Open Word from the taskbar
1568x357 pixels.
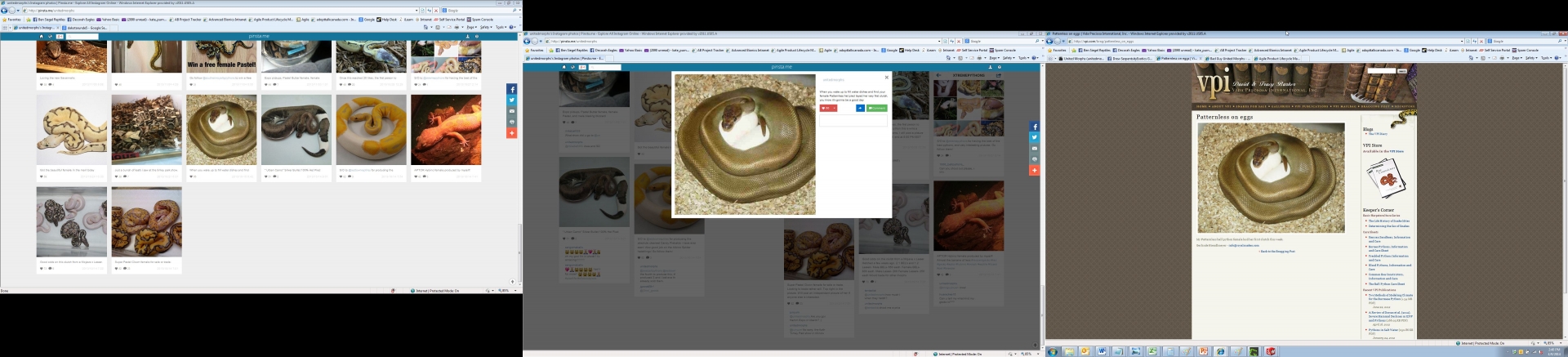pos(1102,351)
